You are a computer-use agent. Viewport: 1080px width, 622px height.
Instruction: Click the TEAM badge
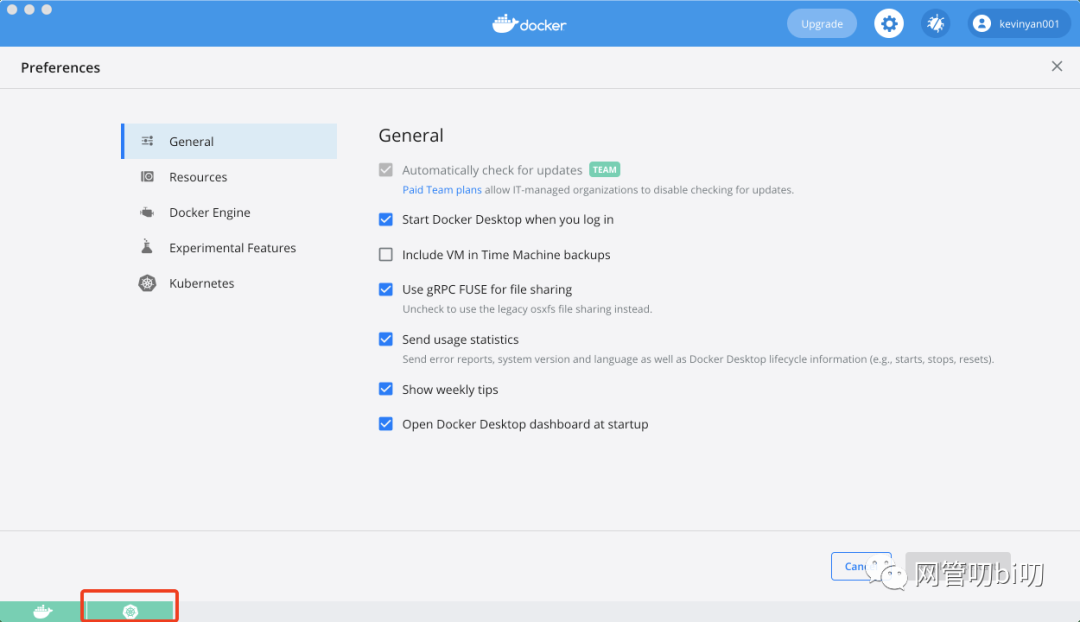[x=605, y=169]
